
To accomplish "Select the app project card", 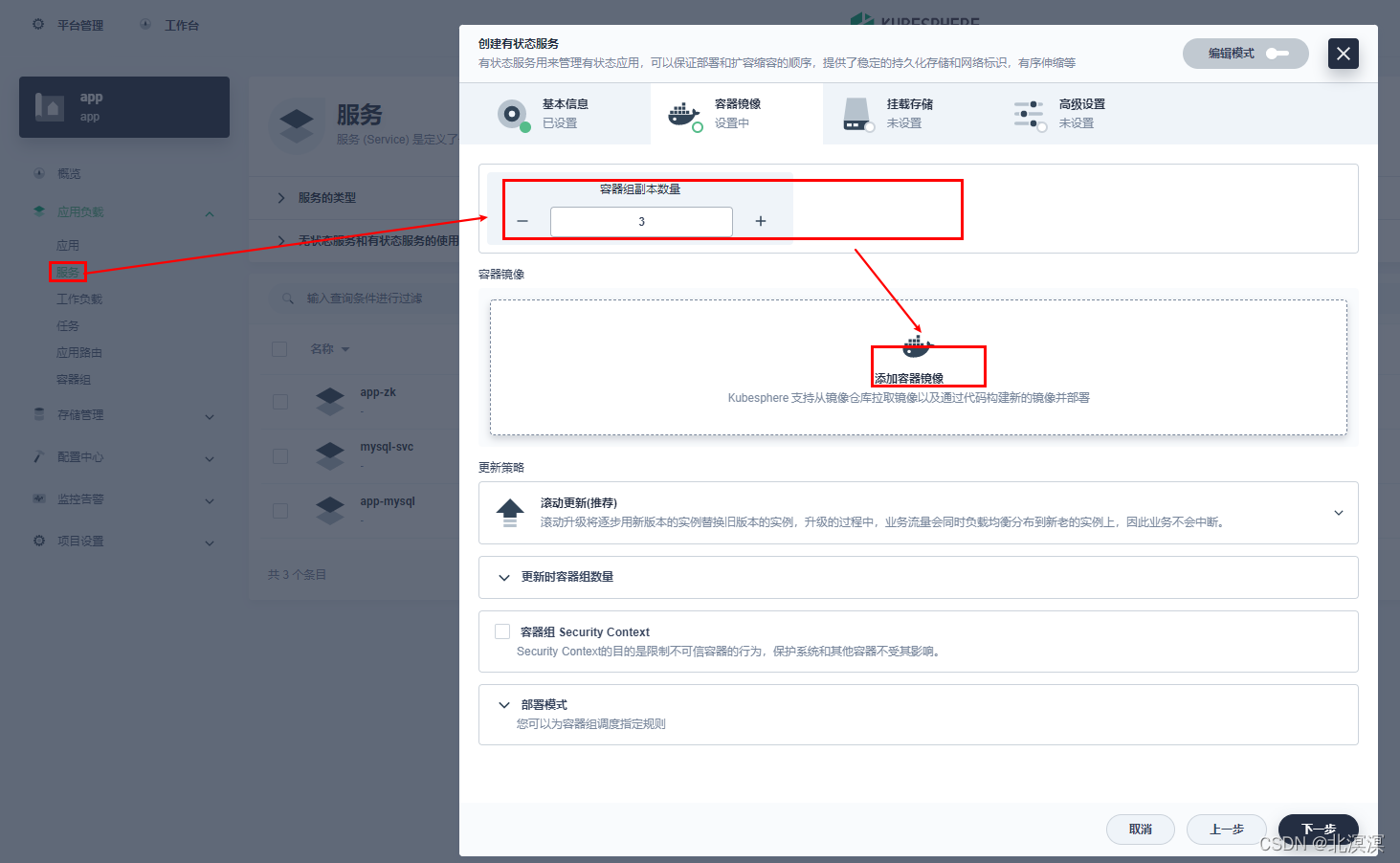I will 124,107.
